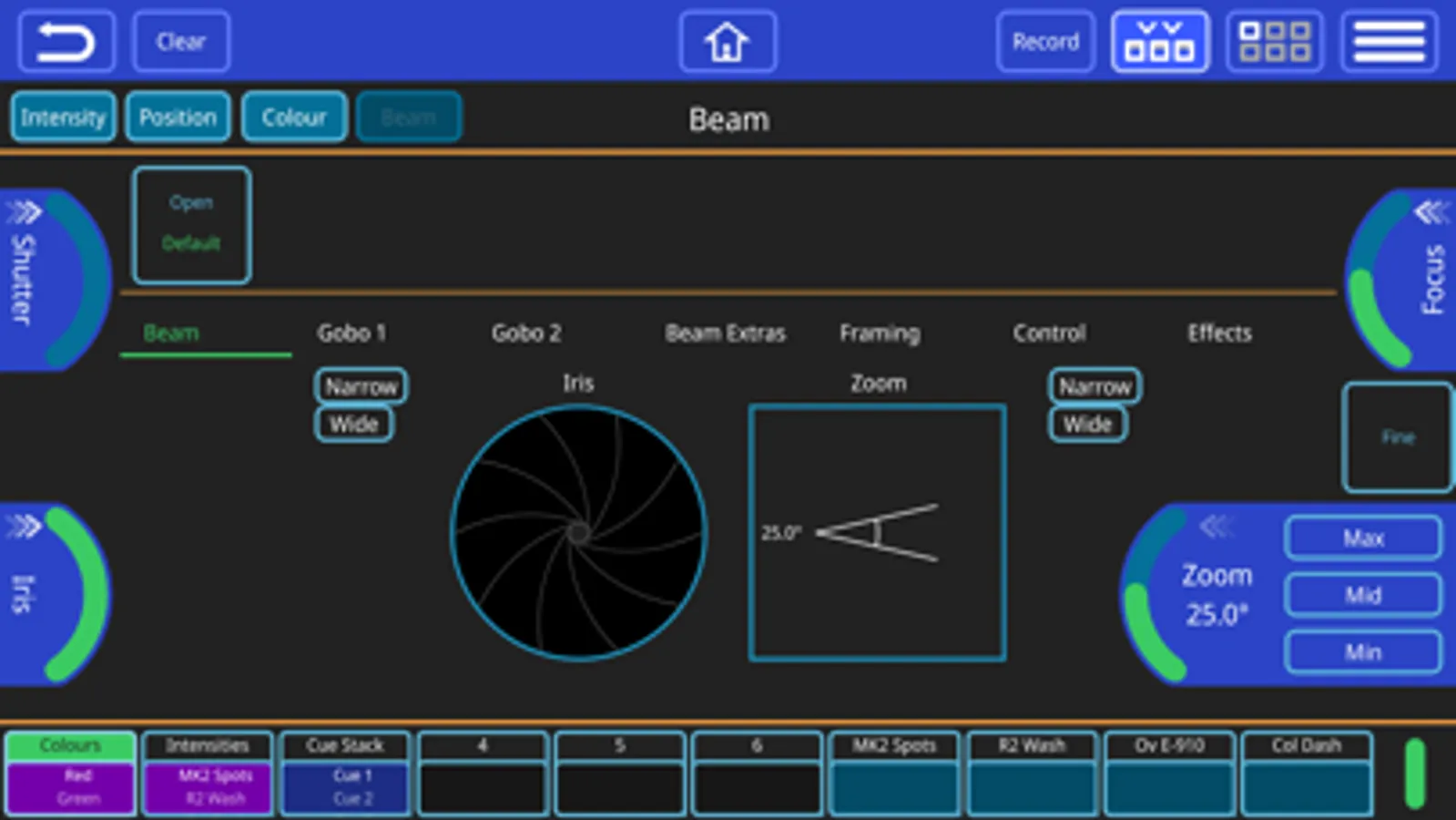Click the iris aperture graphic

(x=578, y=532)
